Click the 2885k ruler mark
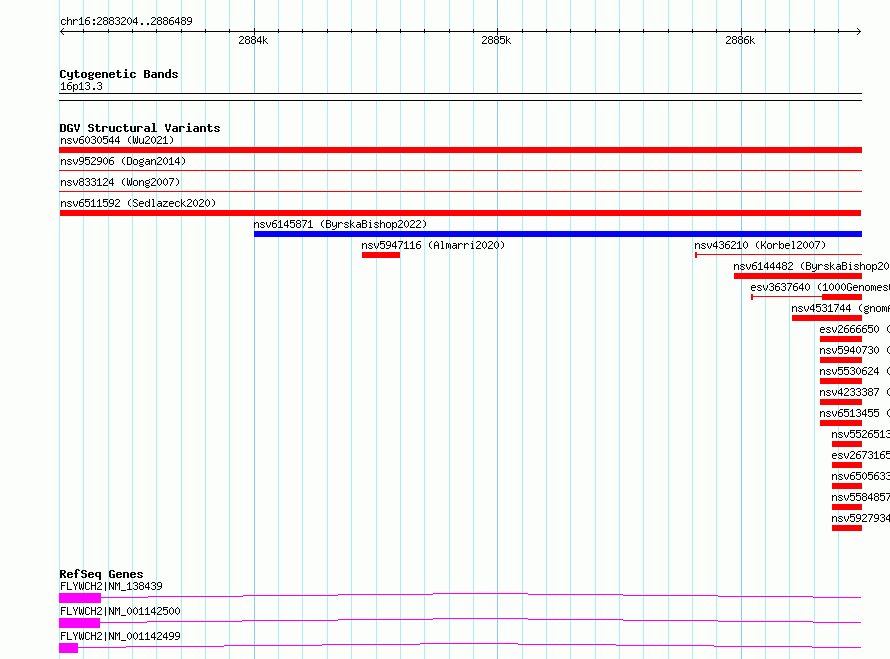 coord(496,40)
